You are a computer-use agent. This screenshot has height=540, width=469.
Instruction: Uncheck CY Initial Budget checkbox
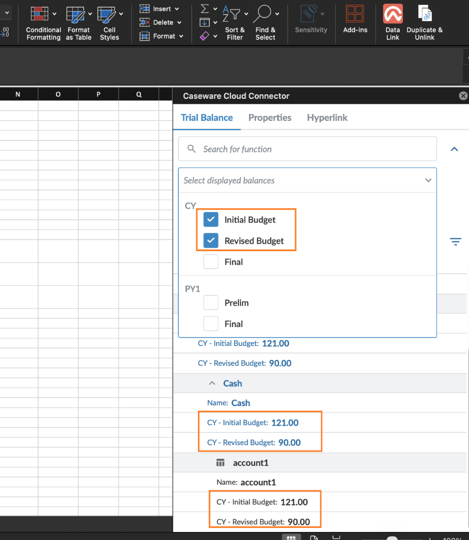[x=211, y=219]
